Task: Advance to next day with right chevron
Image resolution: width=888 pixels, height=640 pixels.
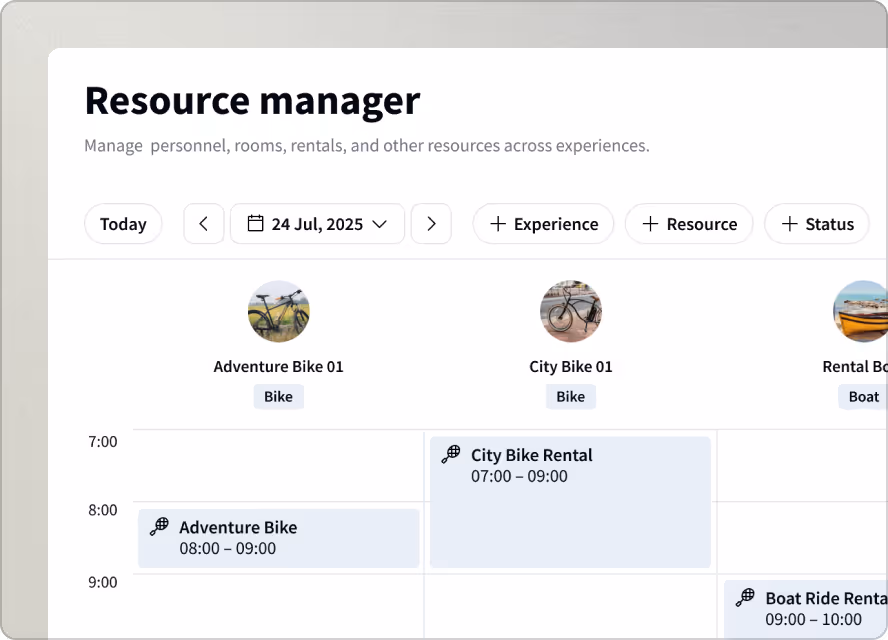Action: (x=431, y=224)
